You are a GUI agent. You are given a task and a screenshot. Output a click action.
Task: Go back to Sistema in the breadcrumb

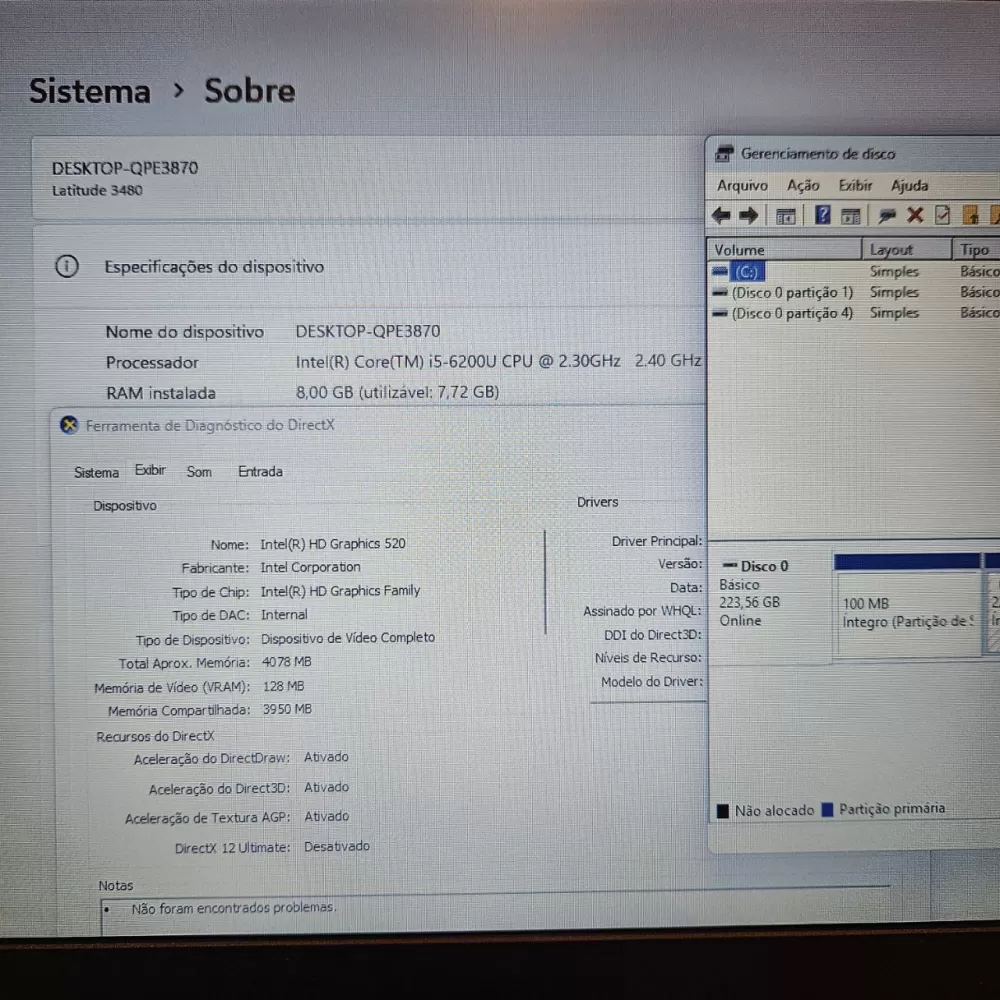[89, 91]
